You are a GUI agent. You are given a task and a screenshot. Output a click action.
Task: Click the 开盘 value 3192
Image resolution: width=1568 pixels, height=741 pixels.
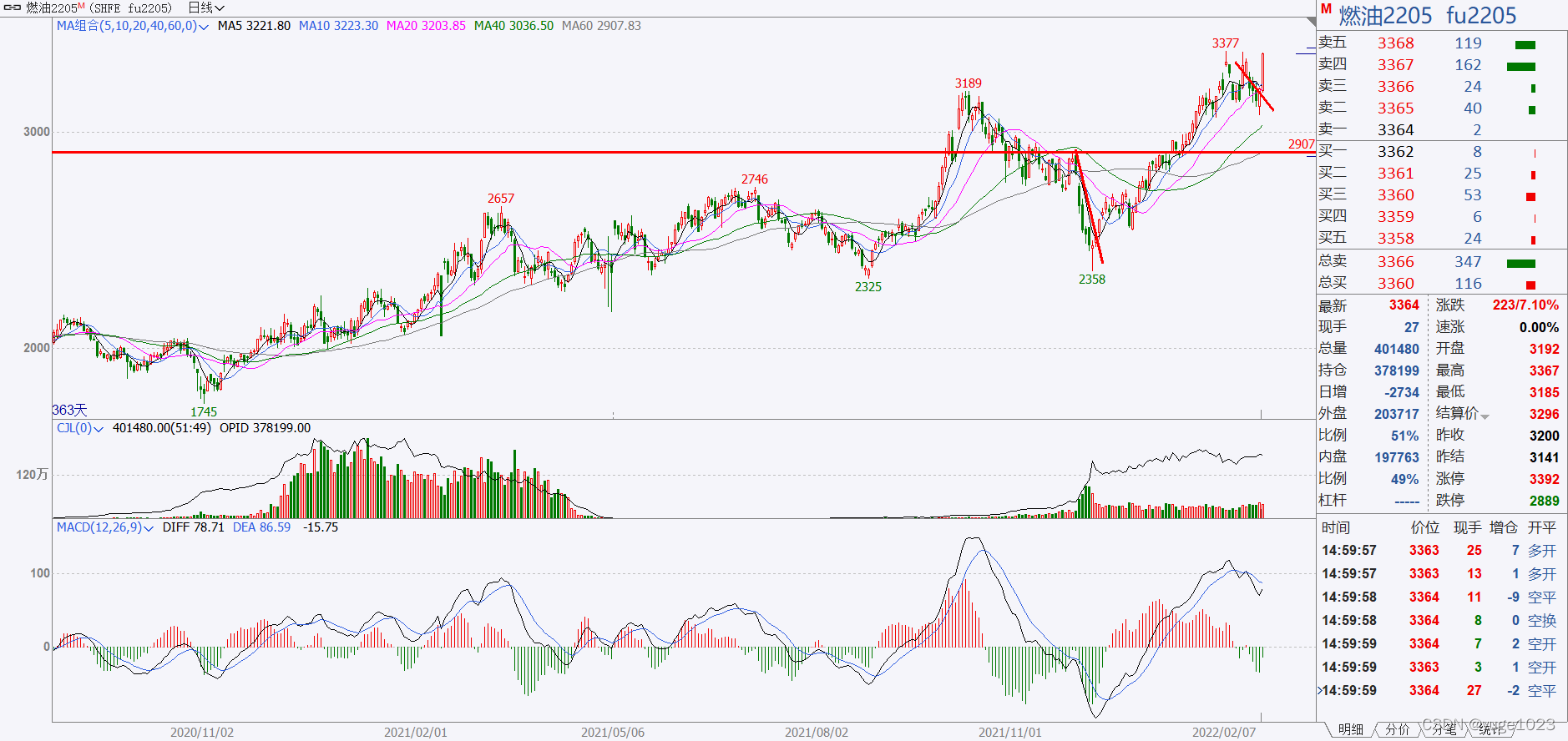point(1545,349)
